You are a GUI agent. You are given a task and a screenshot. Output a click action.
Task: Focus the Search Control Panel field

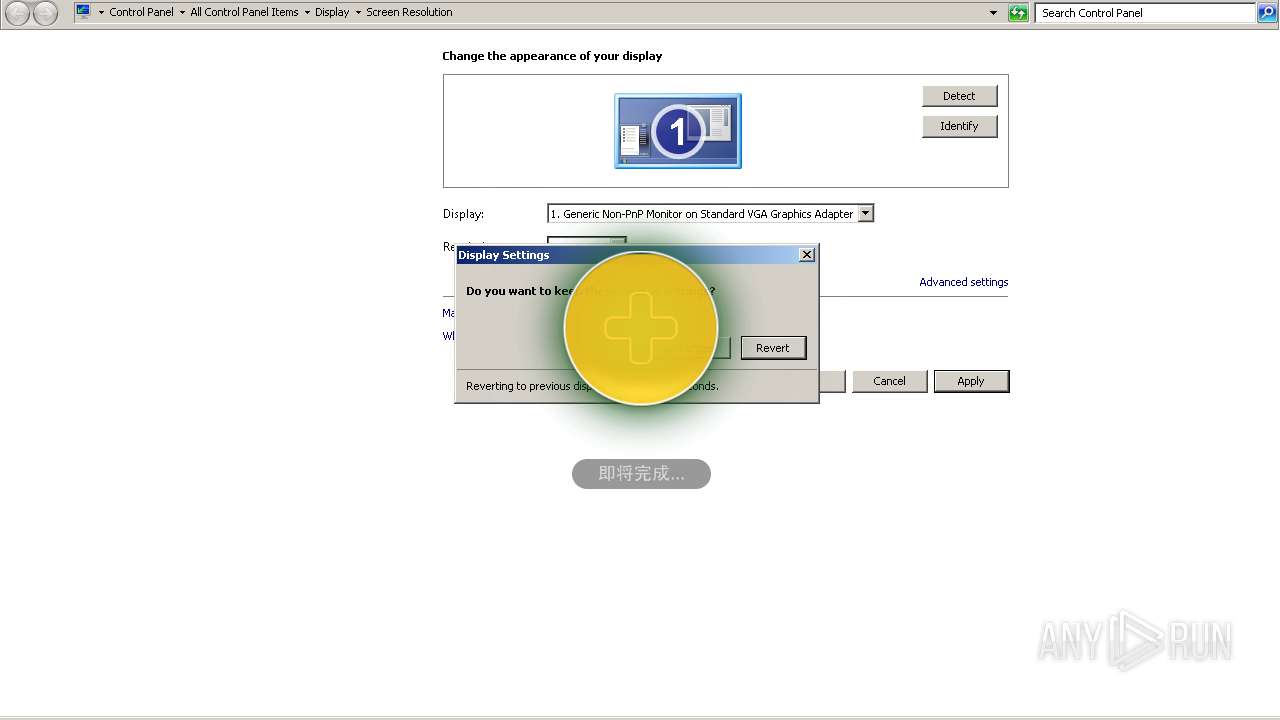pyautogui.click(x=1144, y=13)
